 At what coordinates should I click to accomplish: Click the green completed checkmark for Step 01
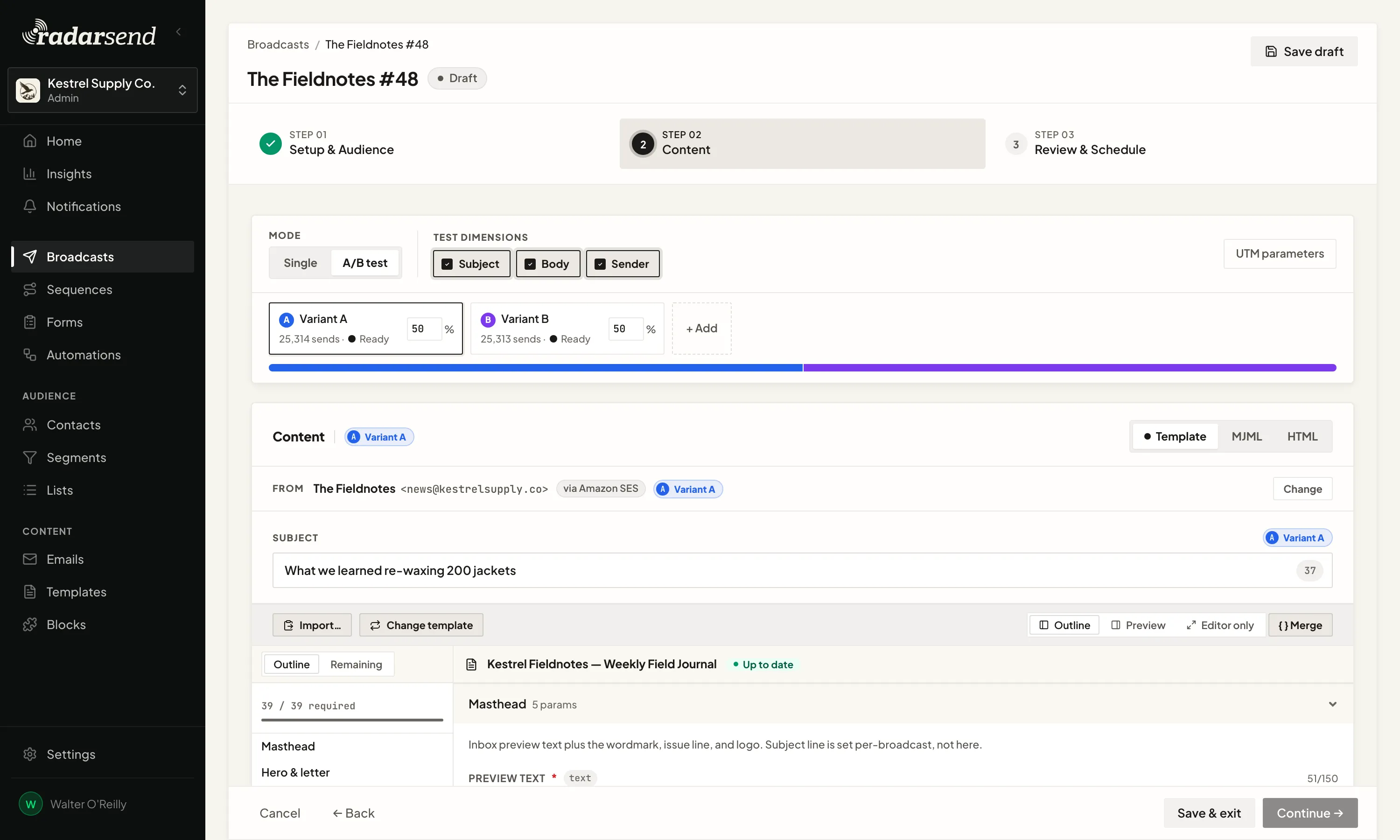pos(271,144)
